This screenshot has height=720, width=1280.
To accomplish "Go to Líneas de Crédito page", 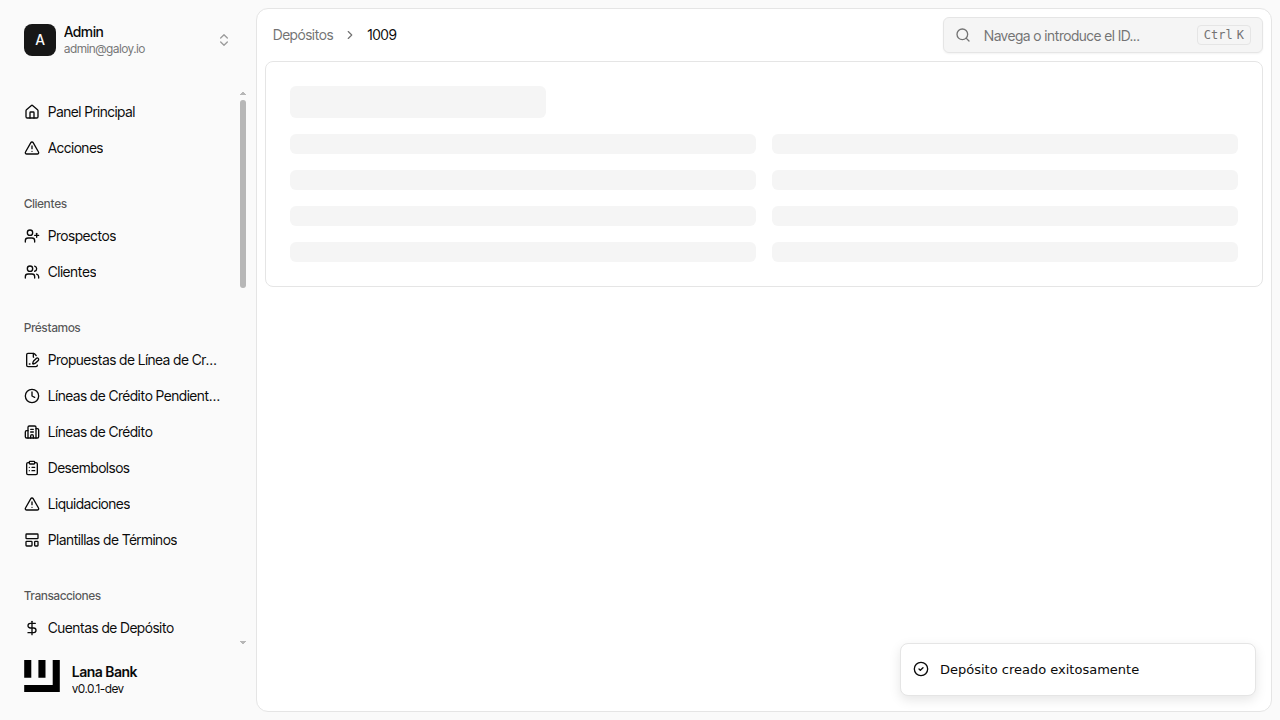I will pyautogui.click(x=100, y=432).
